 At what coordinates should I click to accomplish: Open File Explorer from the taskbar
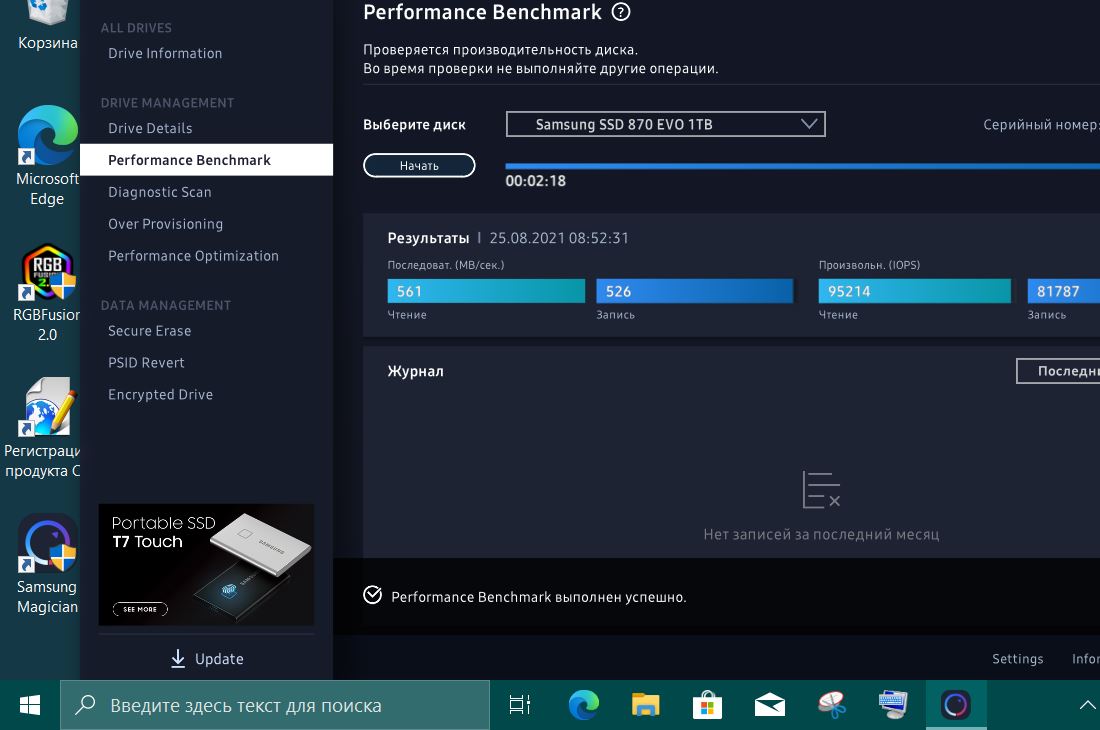pyautogui.click(x=645, y=705)
